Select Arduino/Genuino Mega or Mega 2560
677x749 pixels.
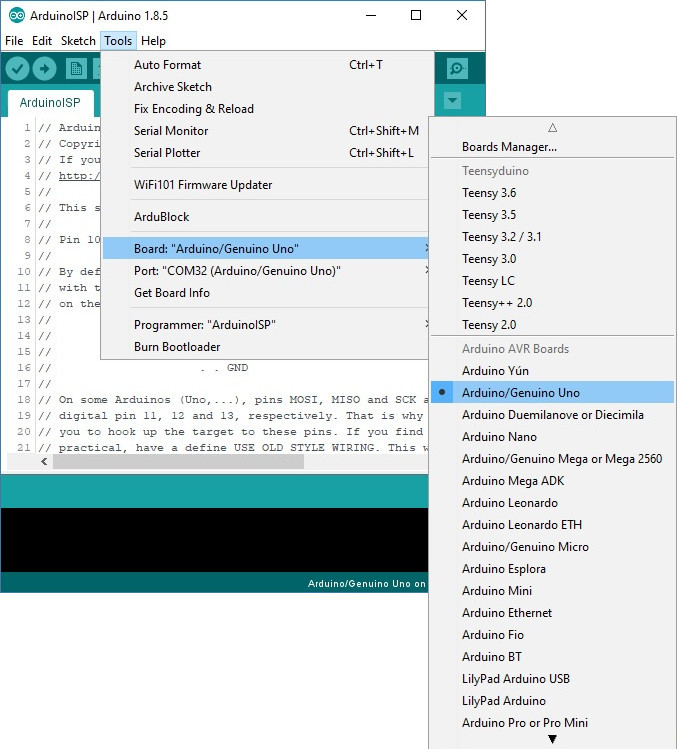point(552,459)
